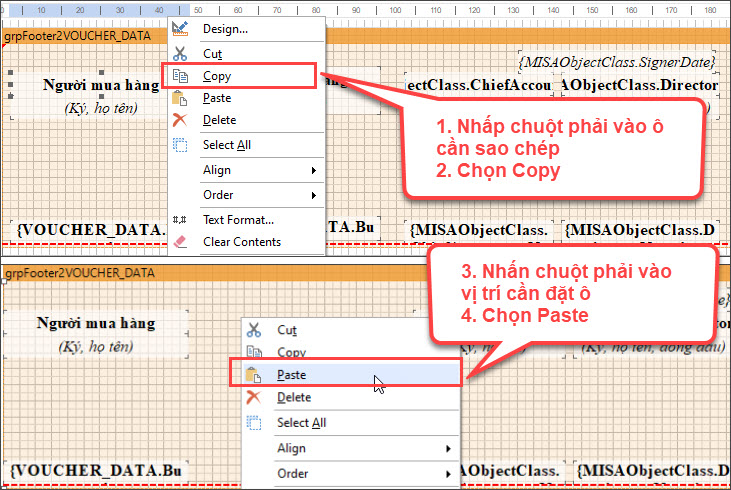The width and height of the screenshot is (731, 490).
Task: Choose Paste in the upper context menu
Action: 217,98
